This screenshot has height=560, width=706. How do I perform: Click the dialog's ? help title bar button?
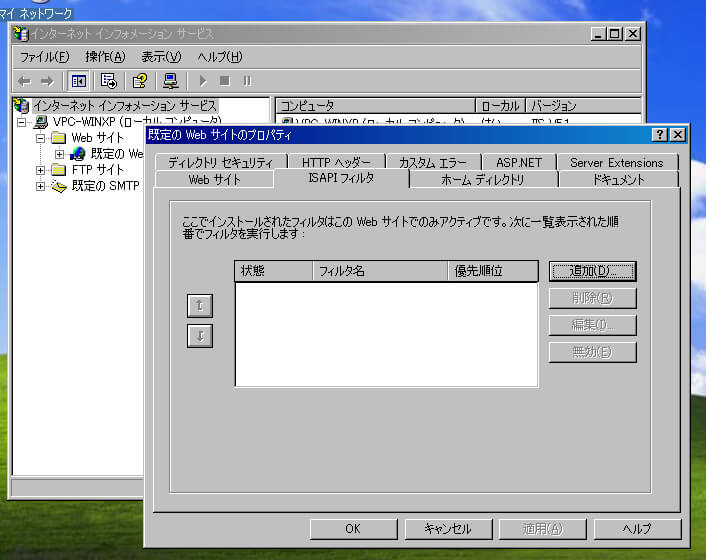[x=660, y=135]
